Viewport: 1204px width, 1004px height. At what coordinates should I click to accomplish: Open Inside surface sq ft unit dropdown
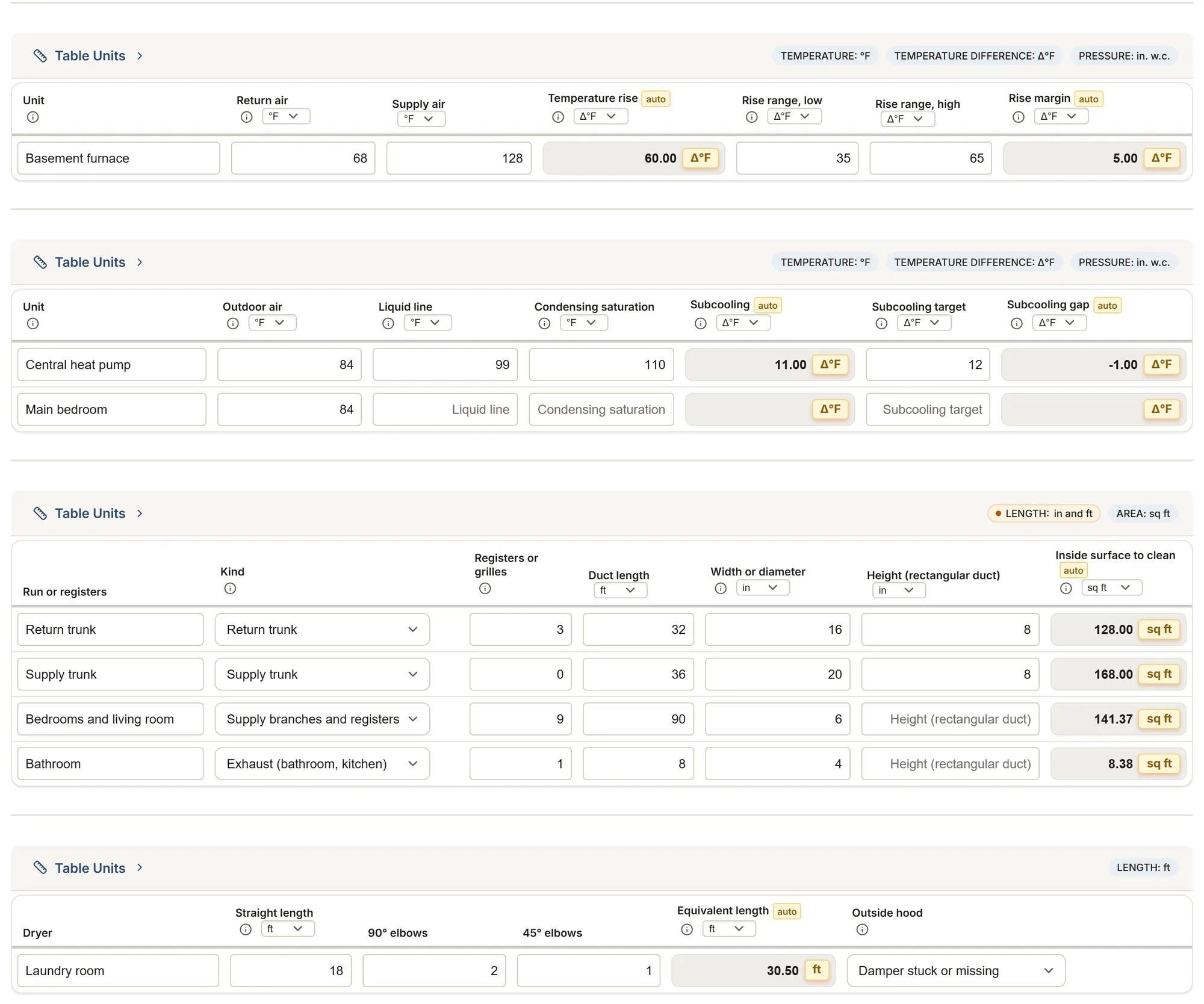coord(1111,587)
